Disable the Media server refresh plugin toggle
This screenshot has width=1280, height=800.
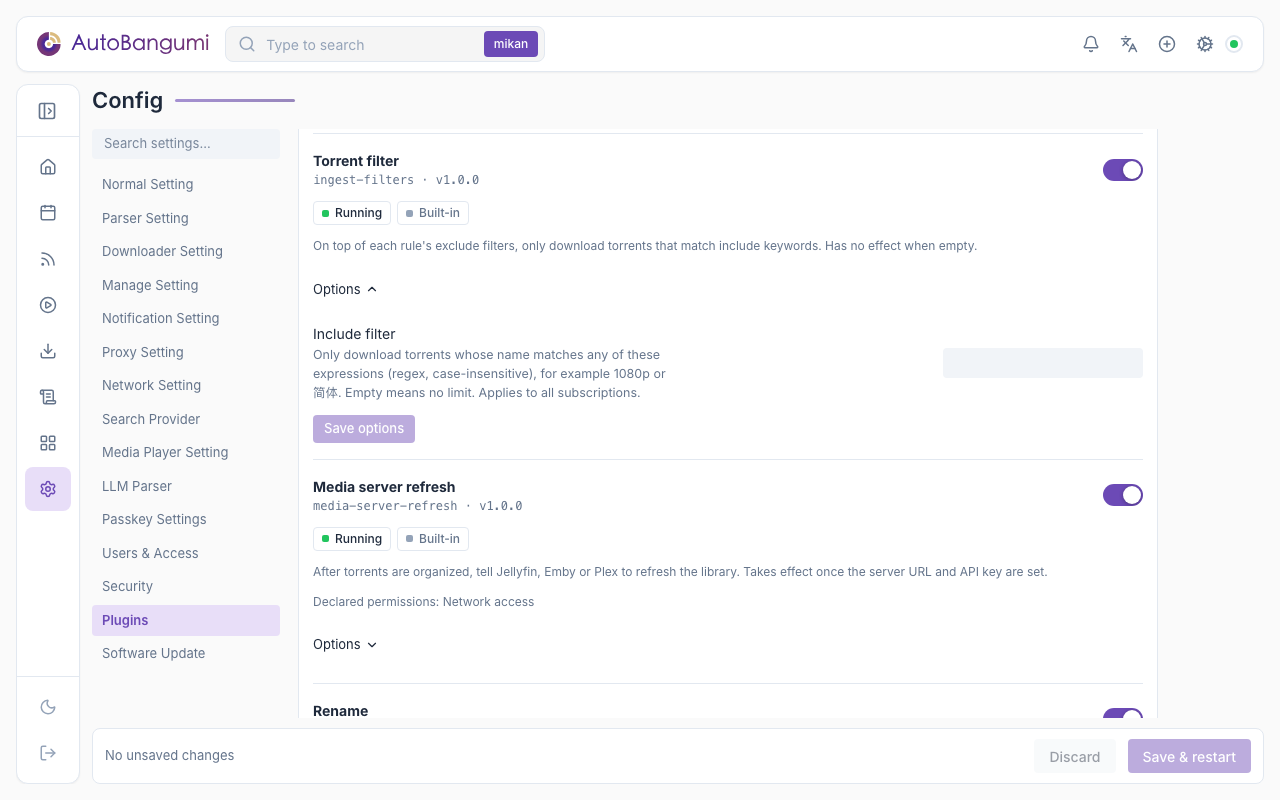click(x=1123, y=495)
